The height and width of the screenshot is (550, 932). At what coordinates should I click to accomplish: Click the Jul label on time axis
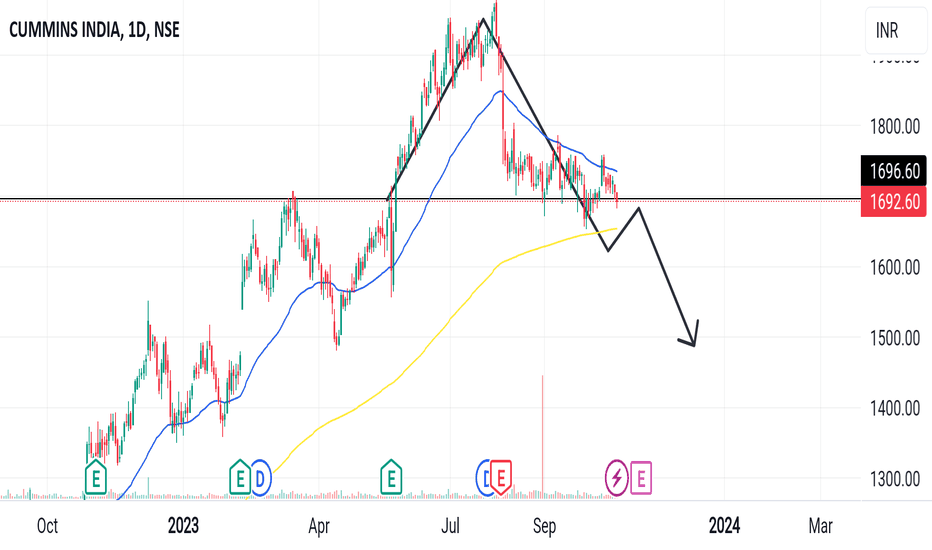coord(451,526)
